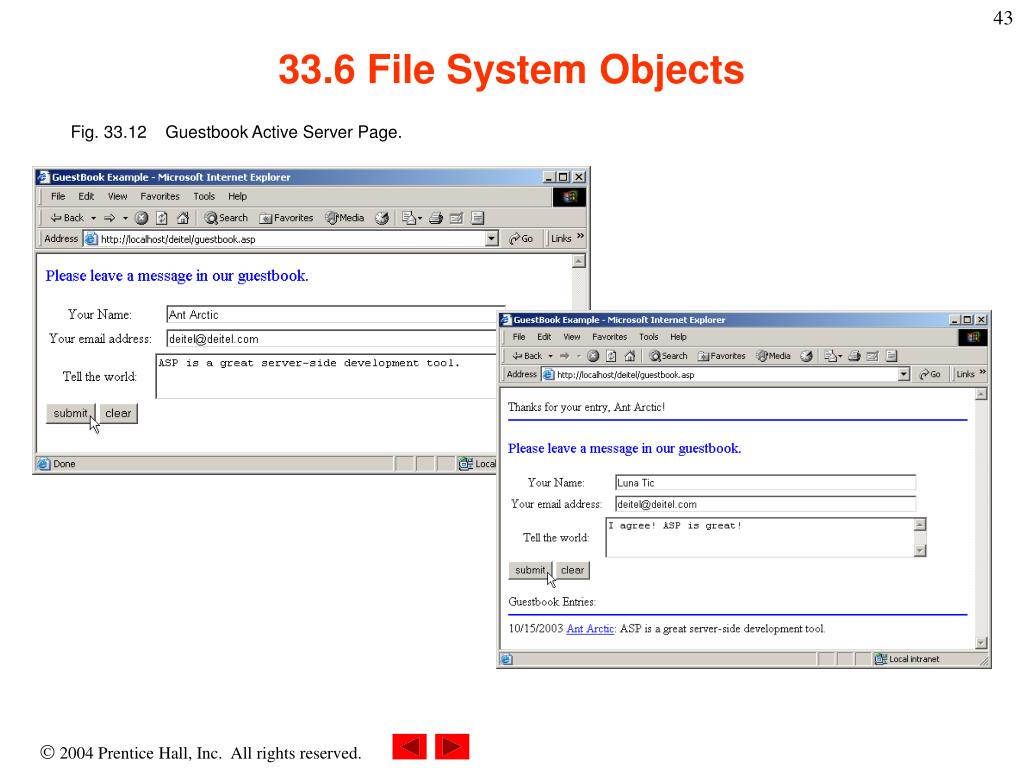Open Favorites button in left browser toolbar

[x=287, y=218]
